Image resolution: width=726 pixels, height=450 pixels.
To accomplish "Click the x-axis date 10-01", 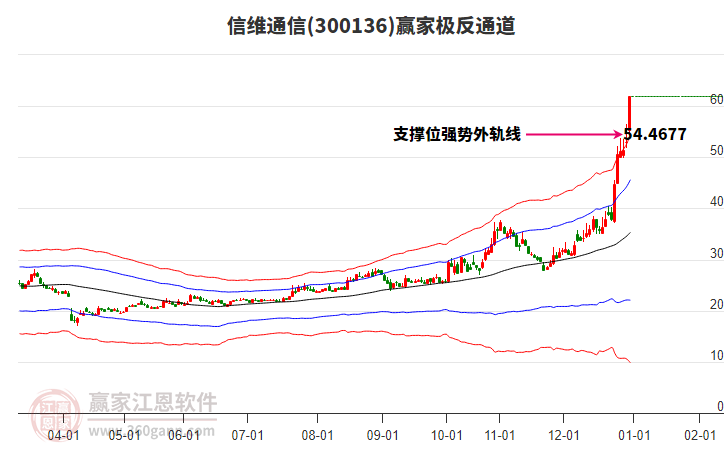I will (446, 435).
